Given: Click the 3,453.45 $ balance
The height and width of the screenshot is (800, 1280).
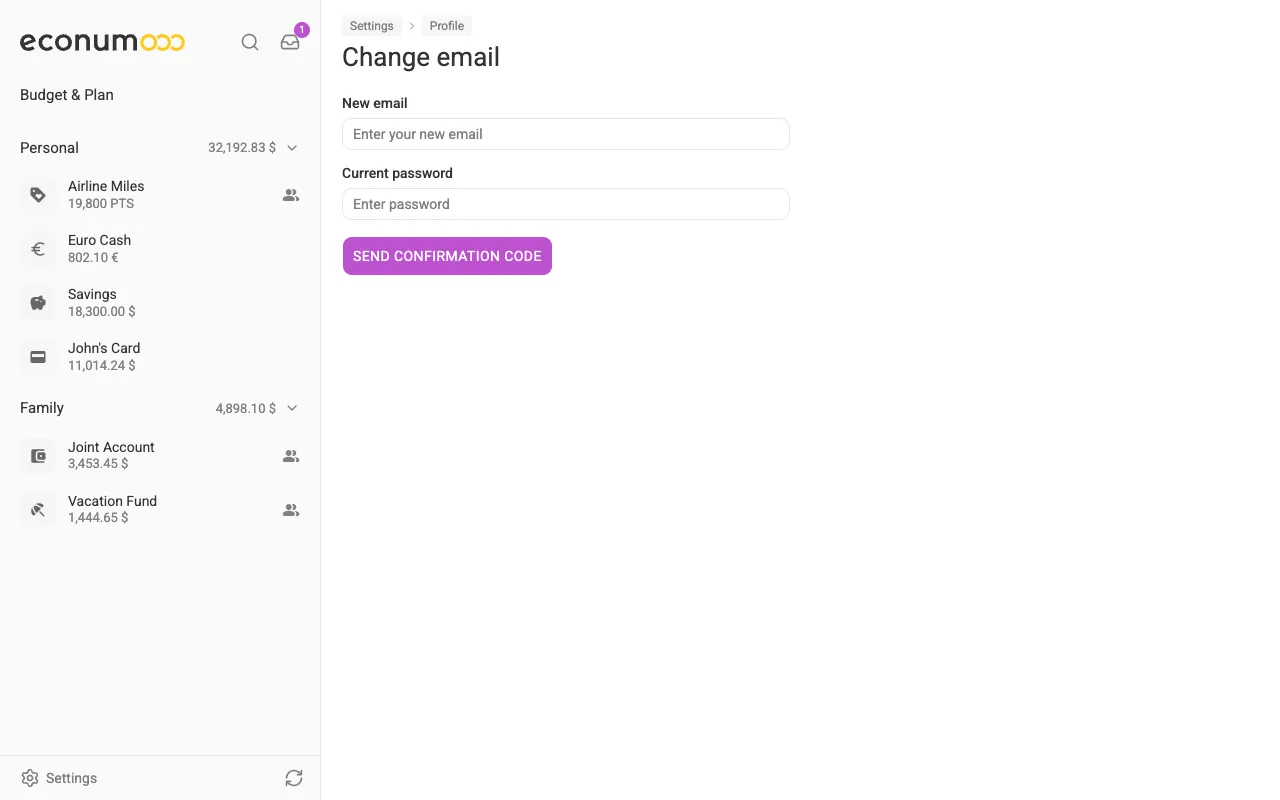Looking at the screenshot, I should click(x=98, y=464).
